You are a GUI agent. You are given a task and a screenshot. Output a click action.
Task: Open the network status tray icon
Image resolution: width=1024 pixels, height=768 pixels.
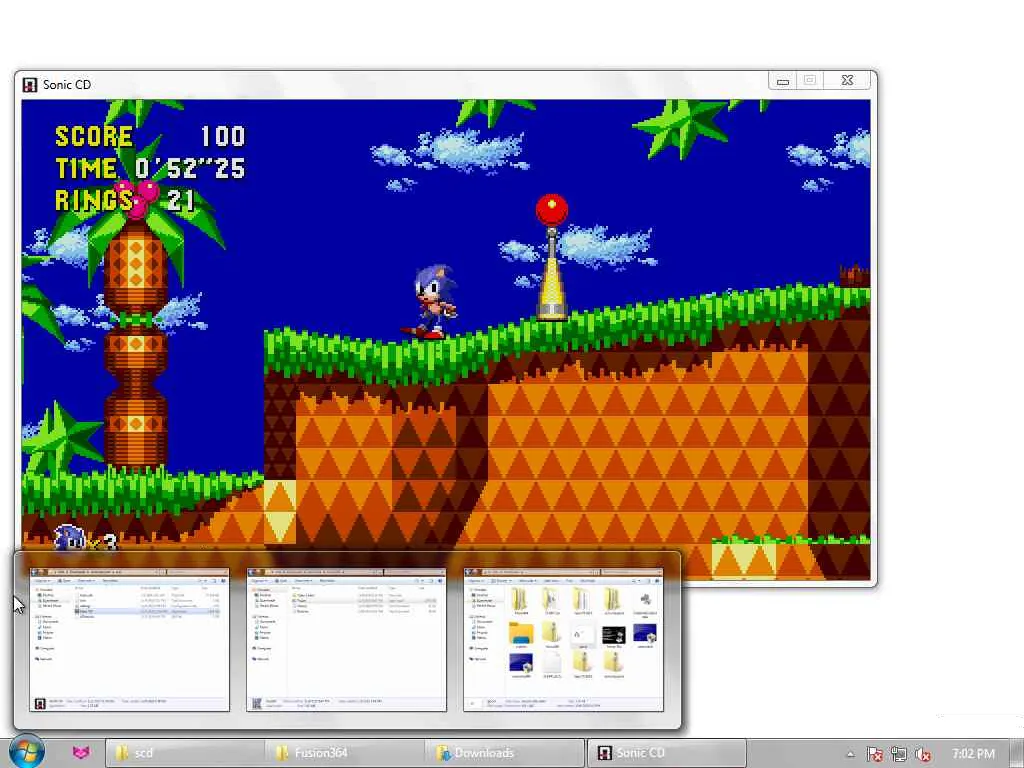click(899, 754)
